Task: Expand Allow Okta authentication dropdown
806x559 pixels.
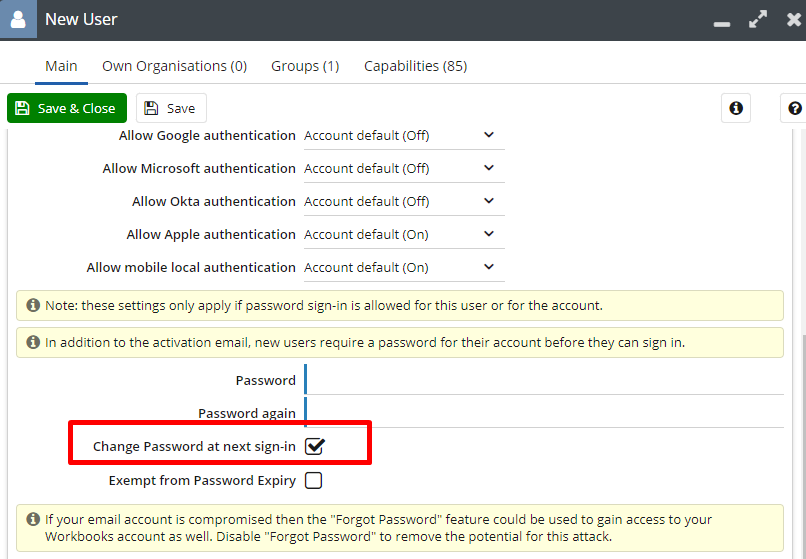Action: 404,201
